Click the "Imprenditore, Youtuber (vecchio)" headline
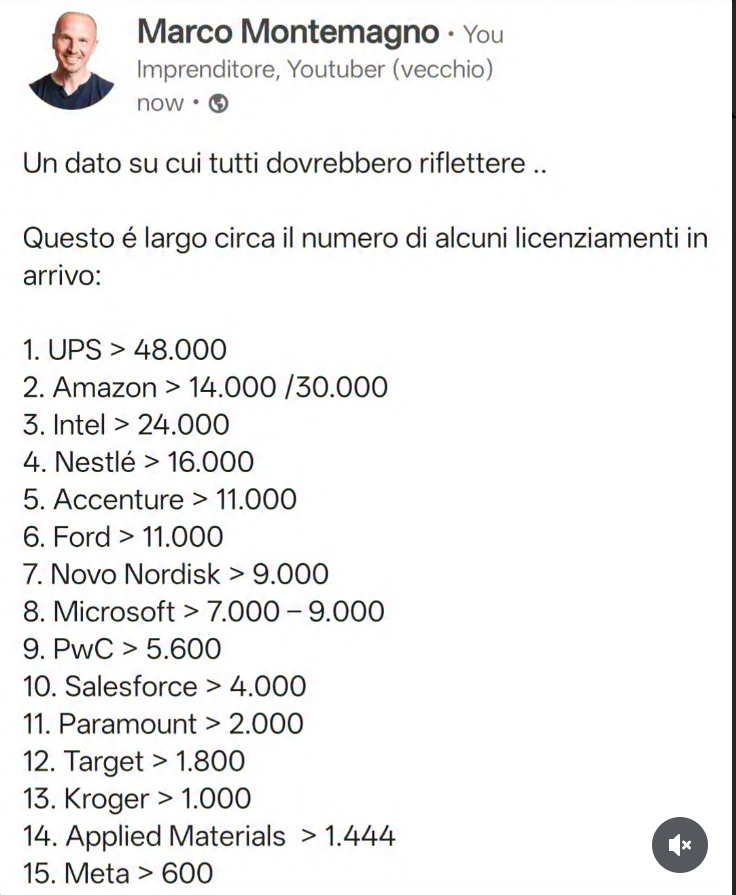 pyautogui.click(x=314, y=70)
